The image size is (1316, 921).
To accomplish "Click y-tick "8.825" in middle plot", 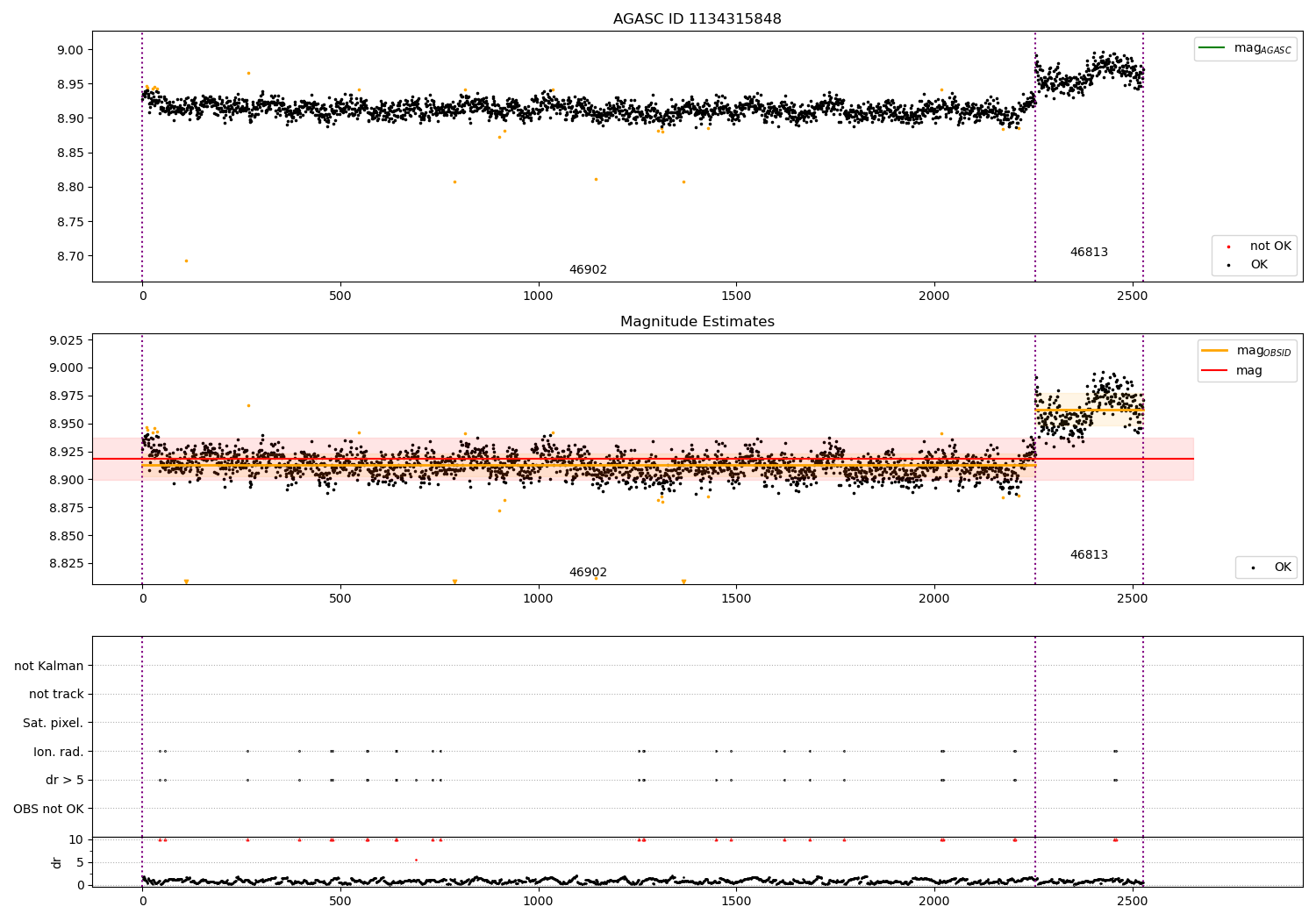I will point(65,564).
